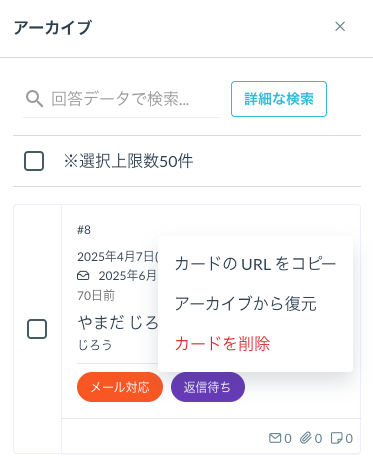Click the mail count icon
373x467 pixels.
275,438
